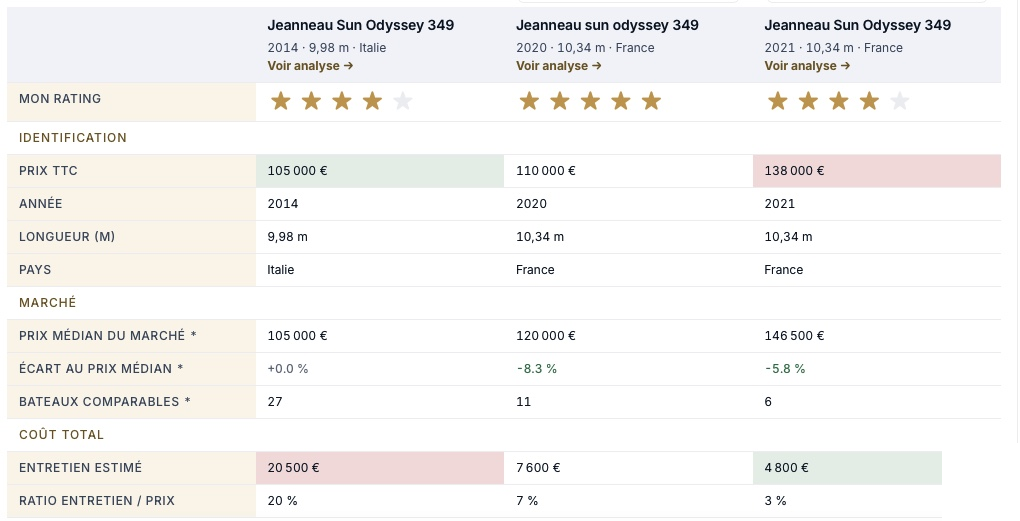The width and height of the screenshot is (1020, 521).
Task: Open Voir analyse for 2014 Italie boat
Action: click(310, 66)
